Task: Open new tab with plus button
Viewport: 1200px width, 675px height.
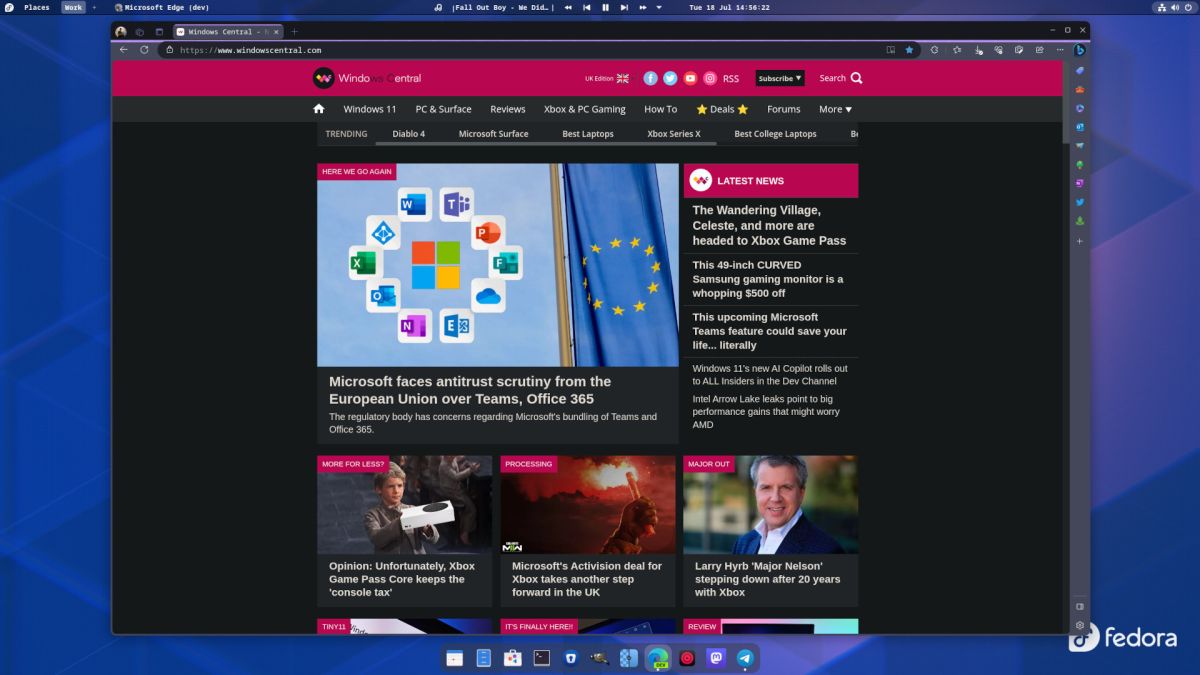Action: click(294, 32)
